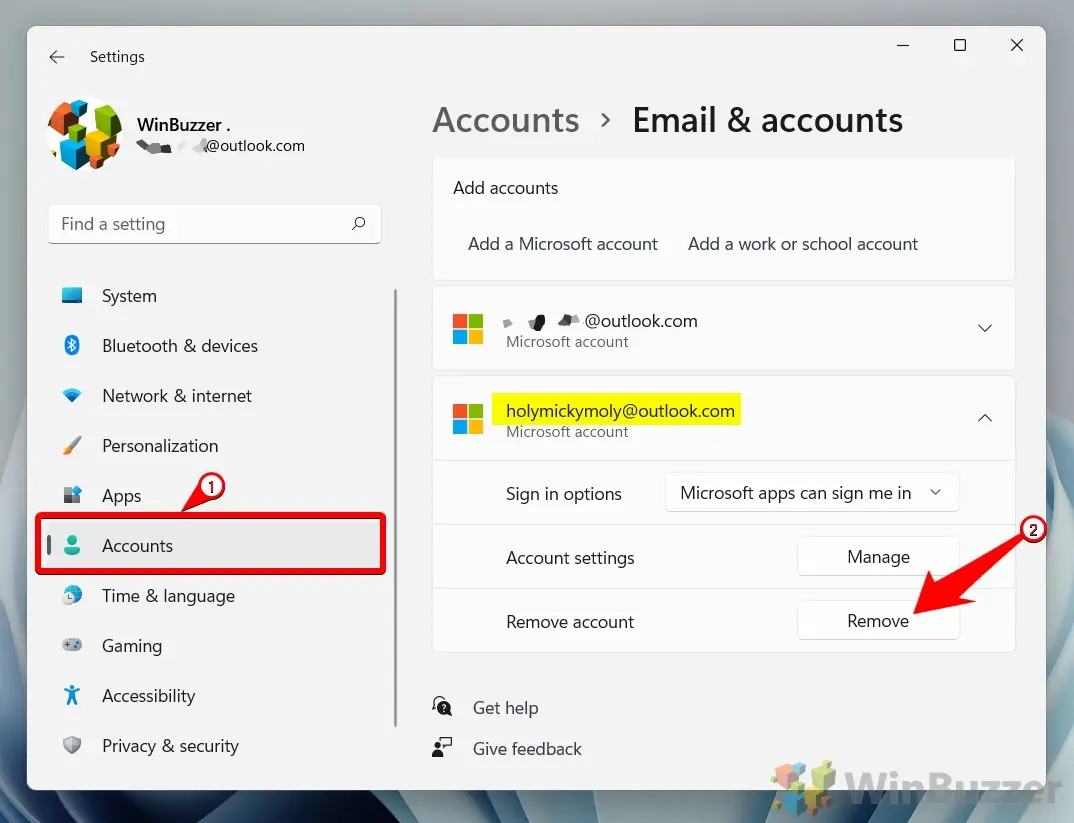
Task: Select Time & language in sidebar
Action: [168, 596]
